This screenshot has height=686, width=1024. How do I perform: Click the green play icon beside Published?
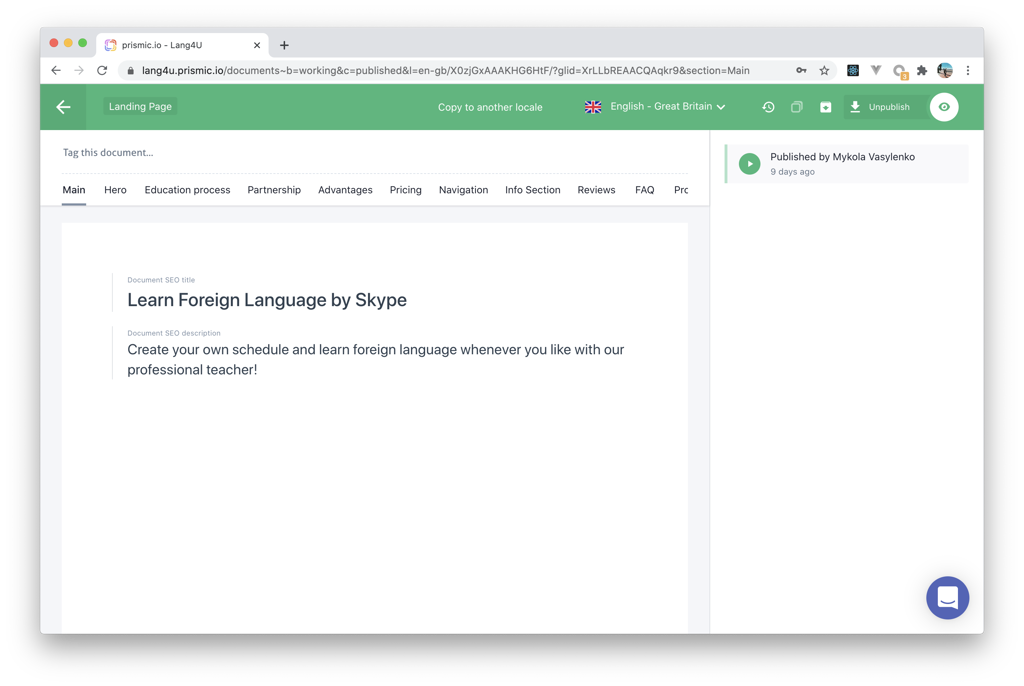point(750,163)
